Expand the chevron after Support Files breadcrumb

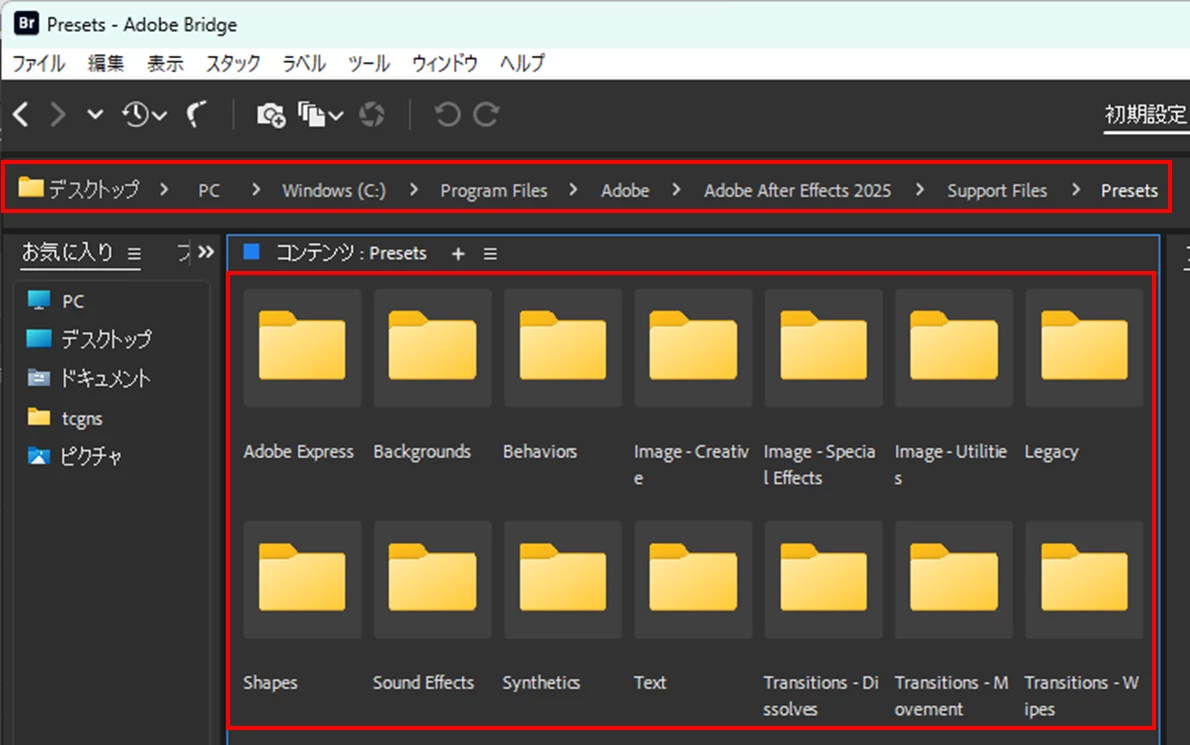tap(1075, 190)
